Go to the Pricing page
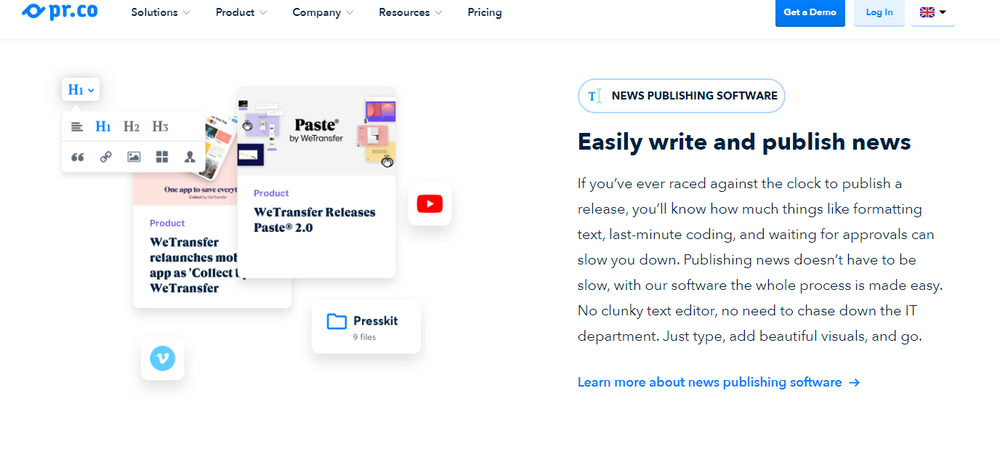This screenshot has width=1000, height=465. [x=485, y=12]
